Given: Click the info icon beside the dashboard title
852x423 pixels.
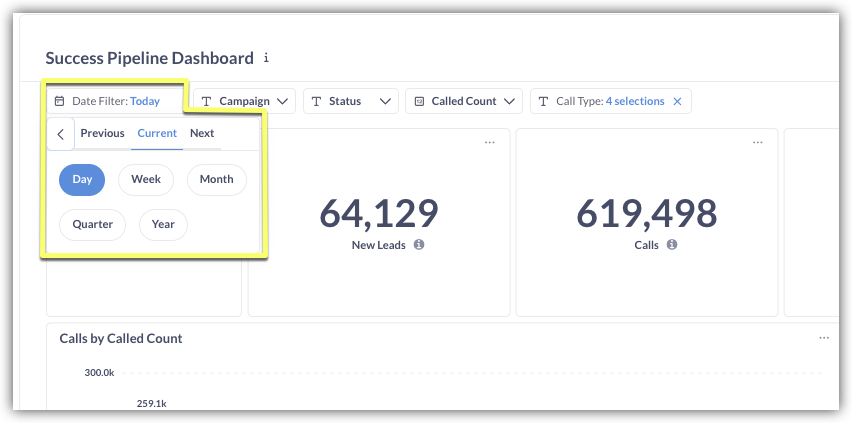Looking at the screenshot, I should (x=266, y=58).
